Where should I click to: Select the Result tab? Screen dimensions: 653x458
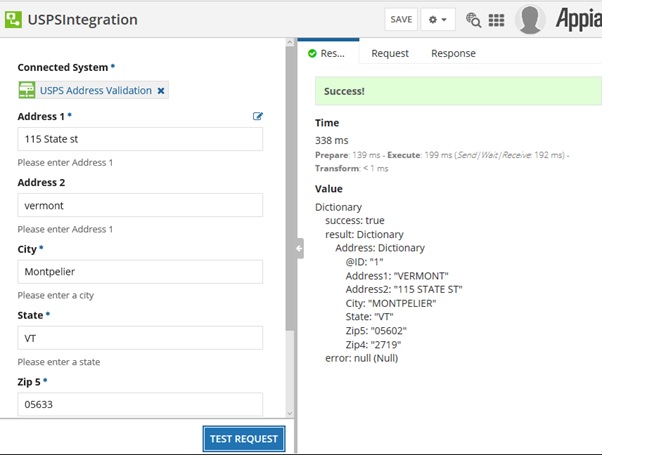point(327,53)
